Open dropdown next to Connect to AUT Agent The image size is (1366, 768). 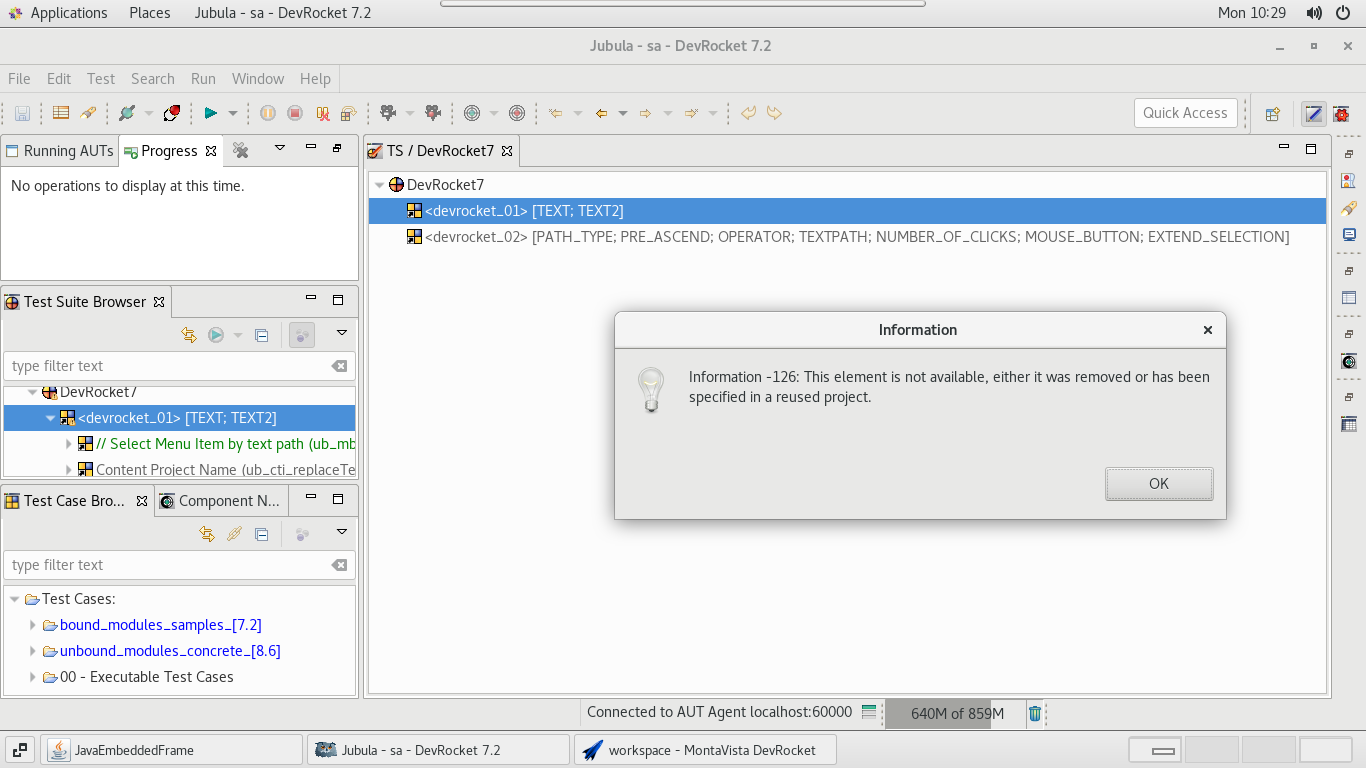click(149, 113)
